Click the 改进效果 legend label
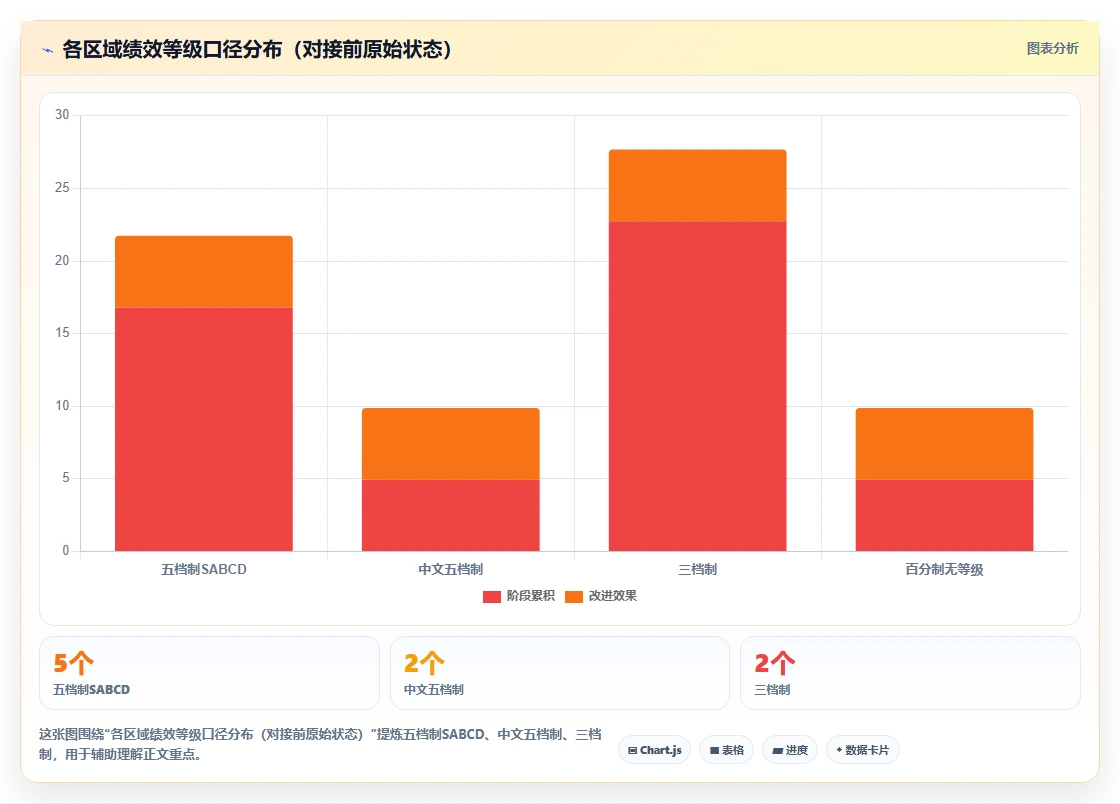This screenshot has width=1120, height=804. (612, 596)
